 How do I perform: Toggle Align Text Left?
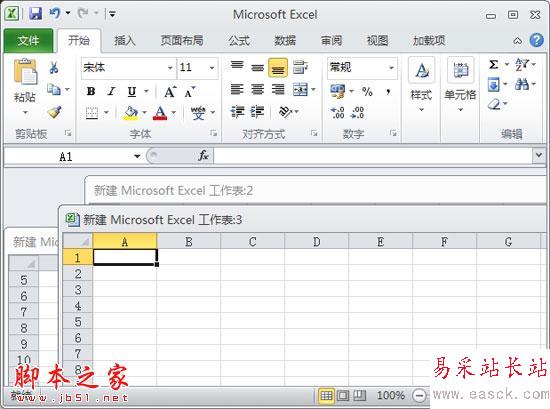pos(237,89)
